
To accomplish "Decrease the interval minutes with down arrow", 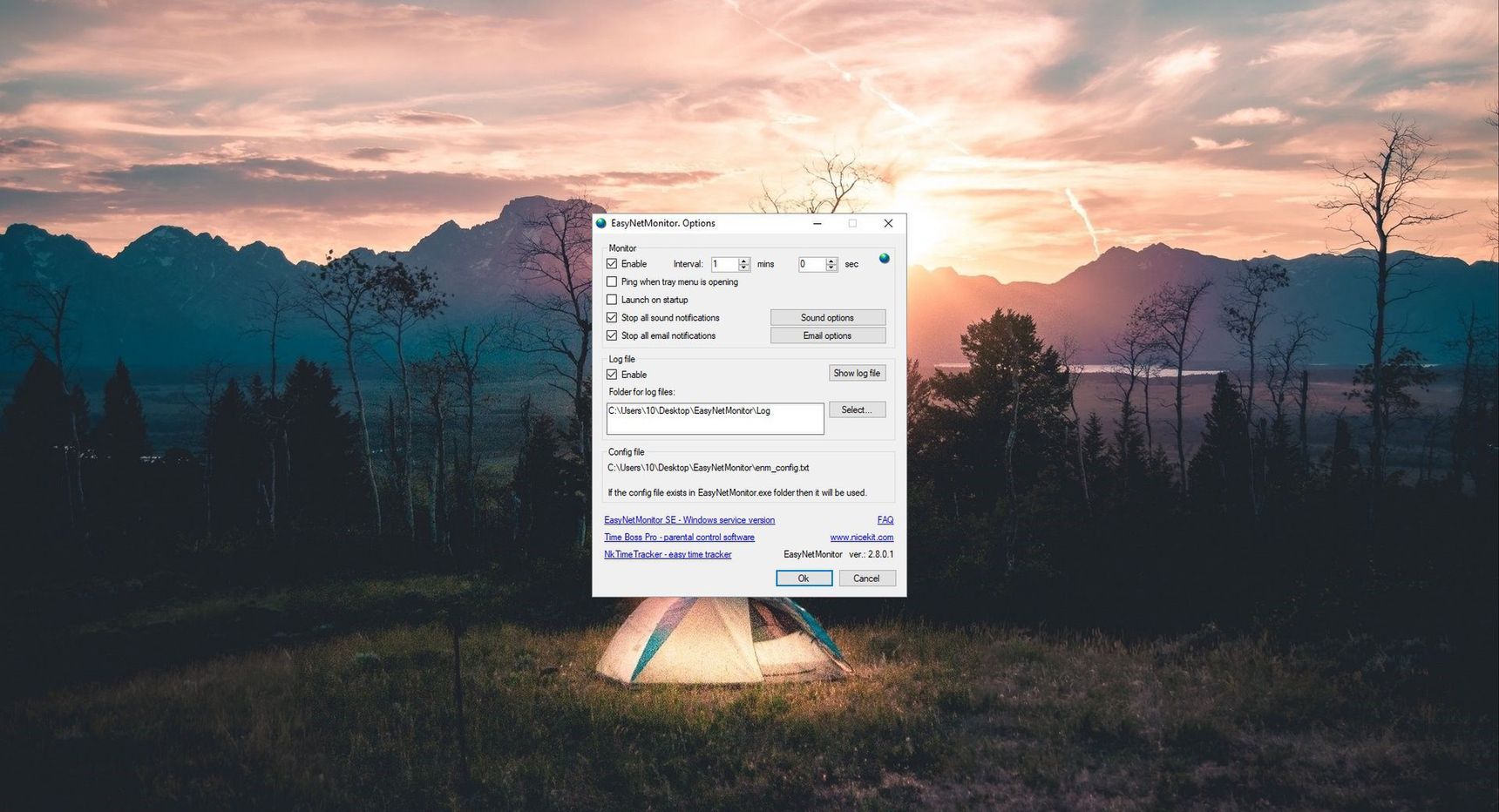I will coord(744,267).
